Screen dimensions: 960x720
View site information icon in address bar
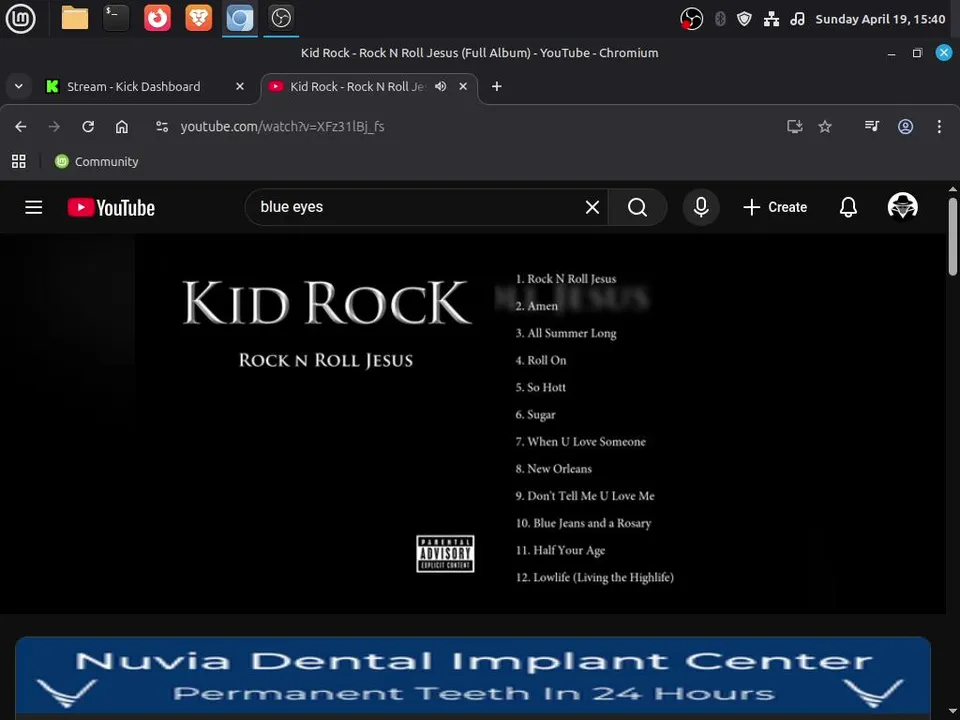[x=162, y=126]
